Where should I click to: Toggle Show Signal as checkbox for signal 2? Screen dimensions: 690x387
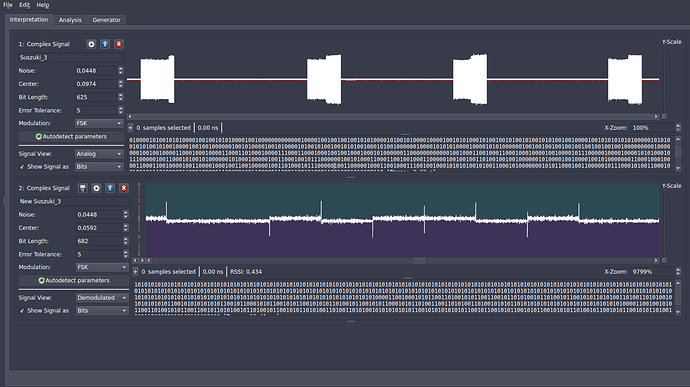(x=22, y=311)
